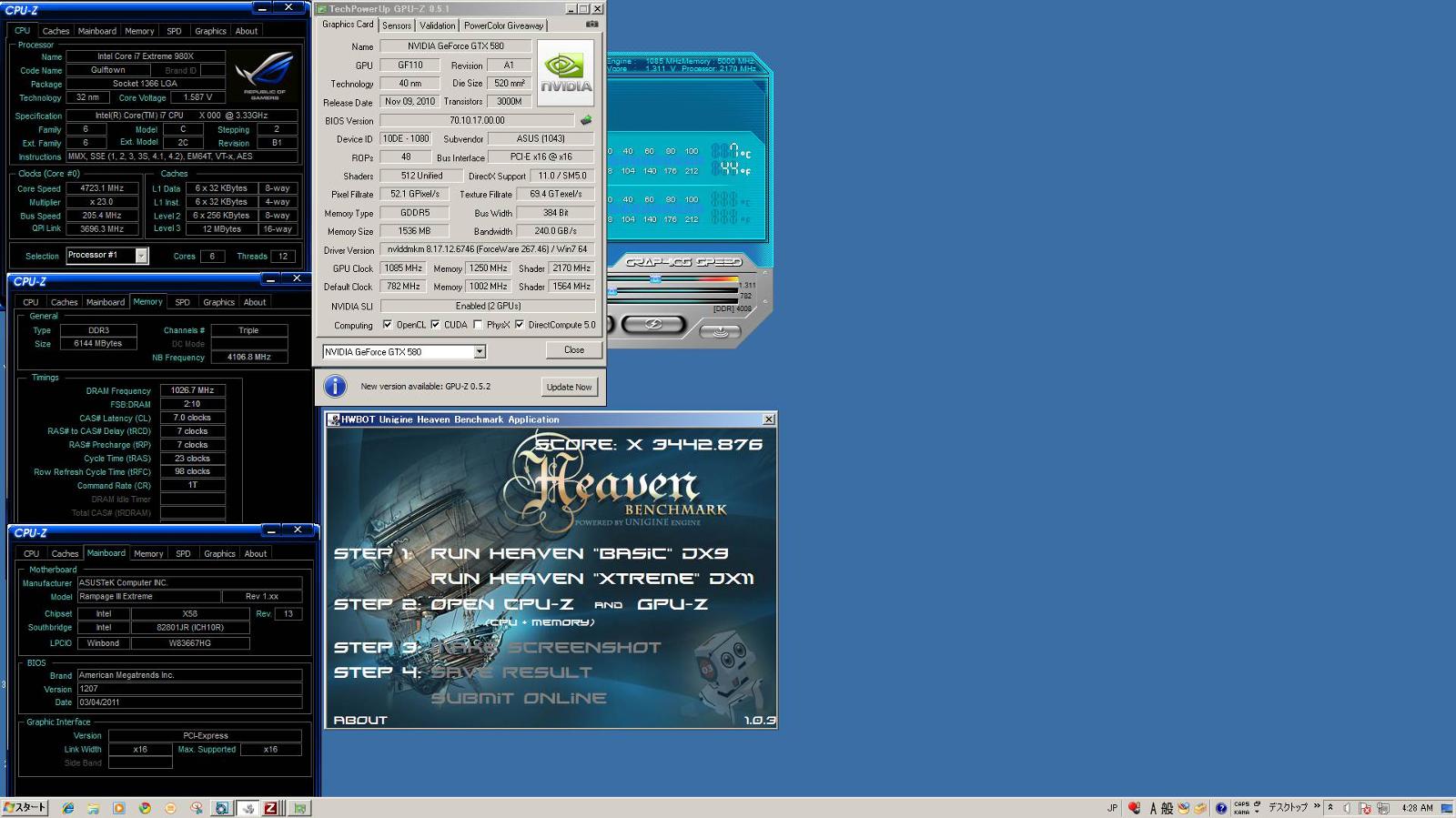Open the GPU selection dropdown in GPU-Z
The image size is (1456, 818).
[x=480, y=351]
